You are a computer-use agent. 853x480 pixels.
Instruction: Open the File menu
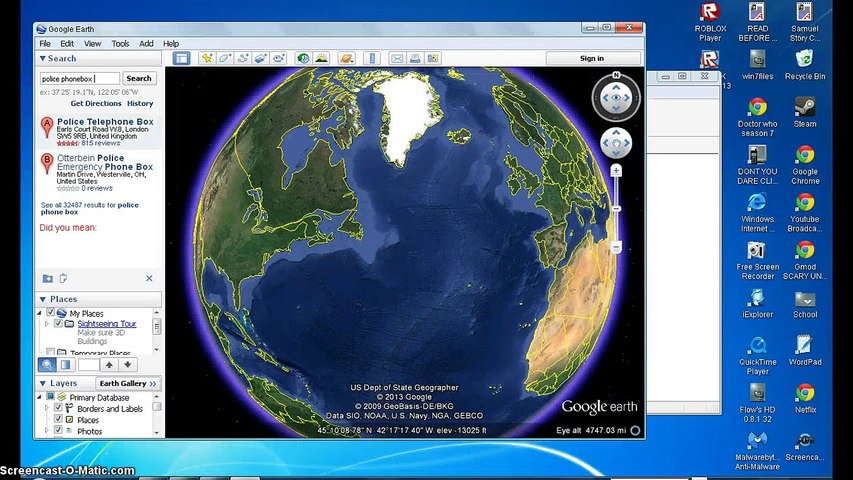(x=45, y=44)
